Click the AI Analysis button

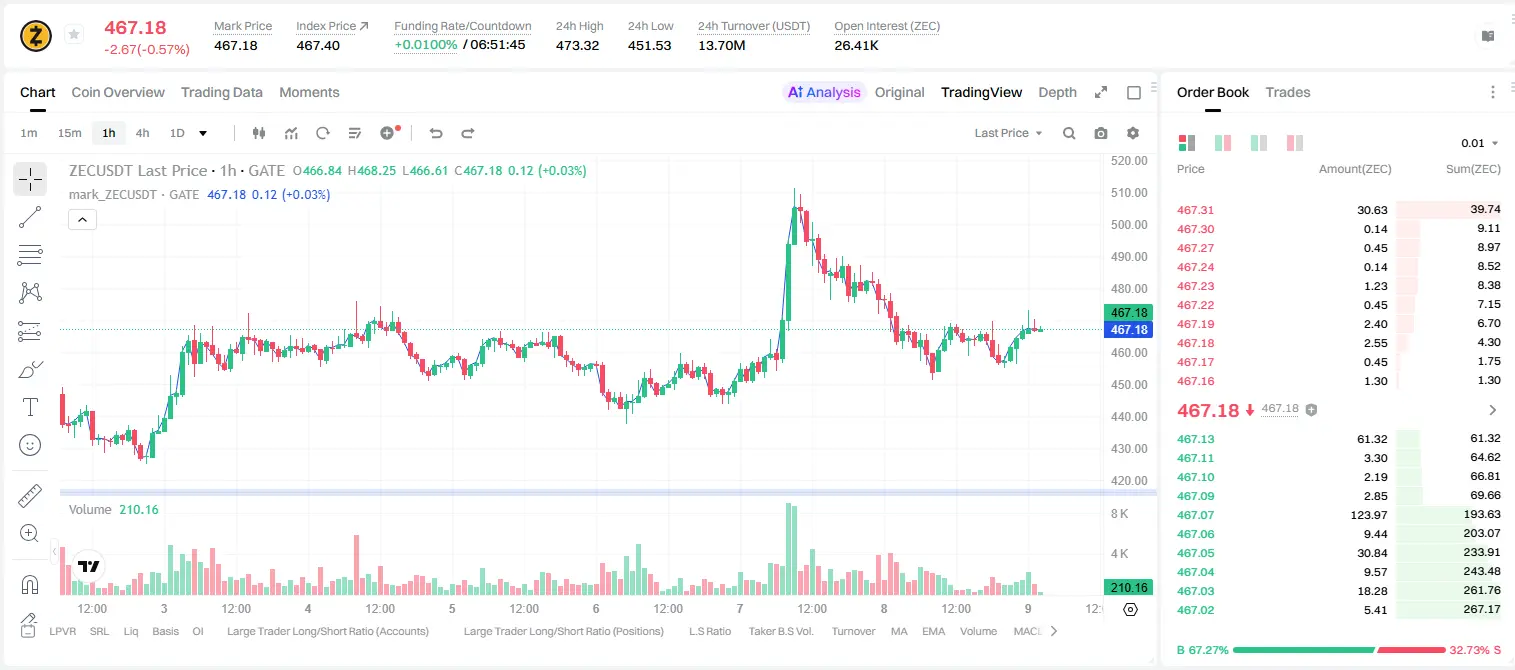click(x=824, y=92)
